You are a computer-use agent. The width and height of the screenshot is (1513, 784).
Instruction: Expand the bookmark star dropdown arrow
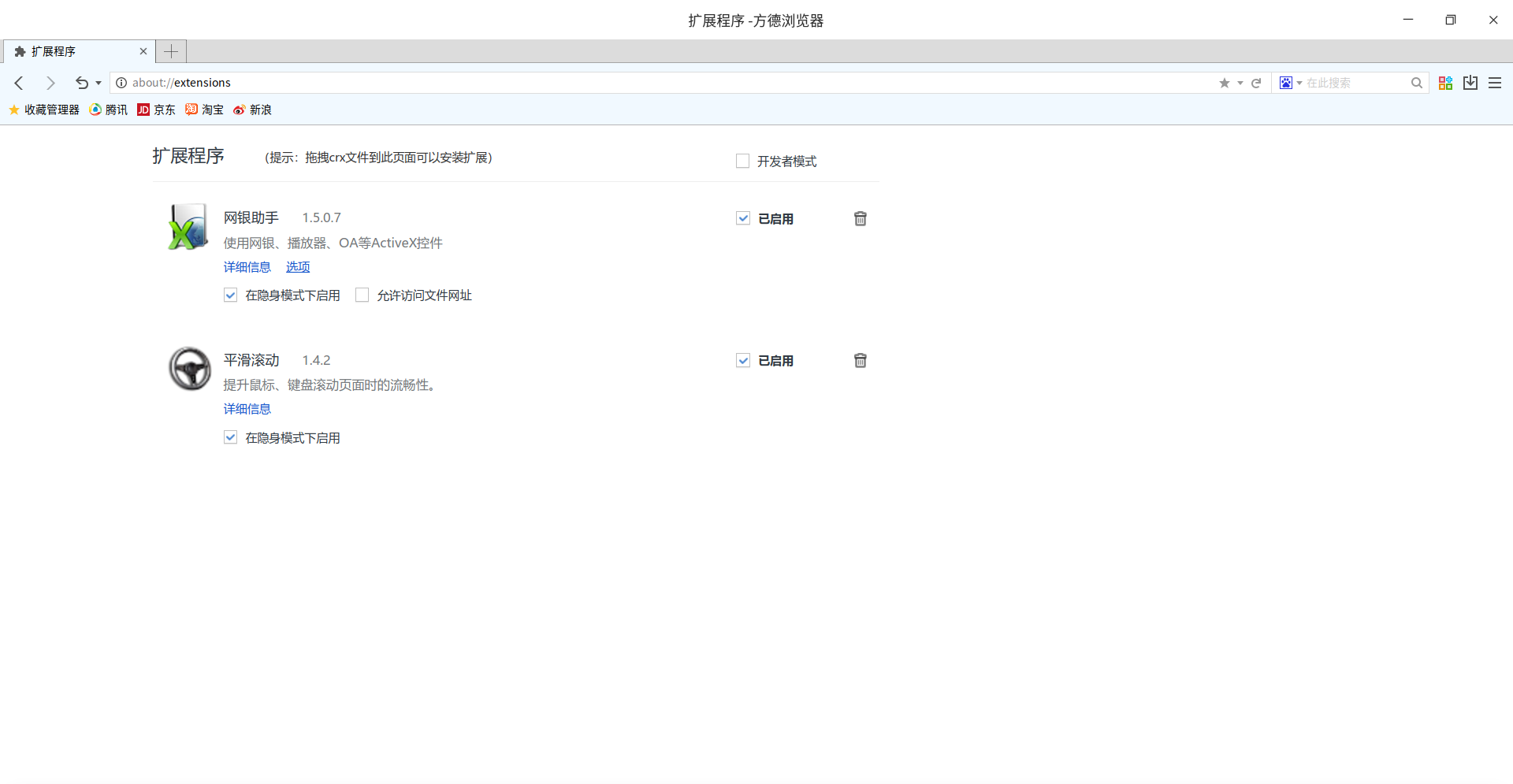pos(1240,83)
